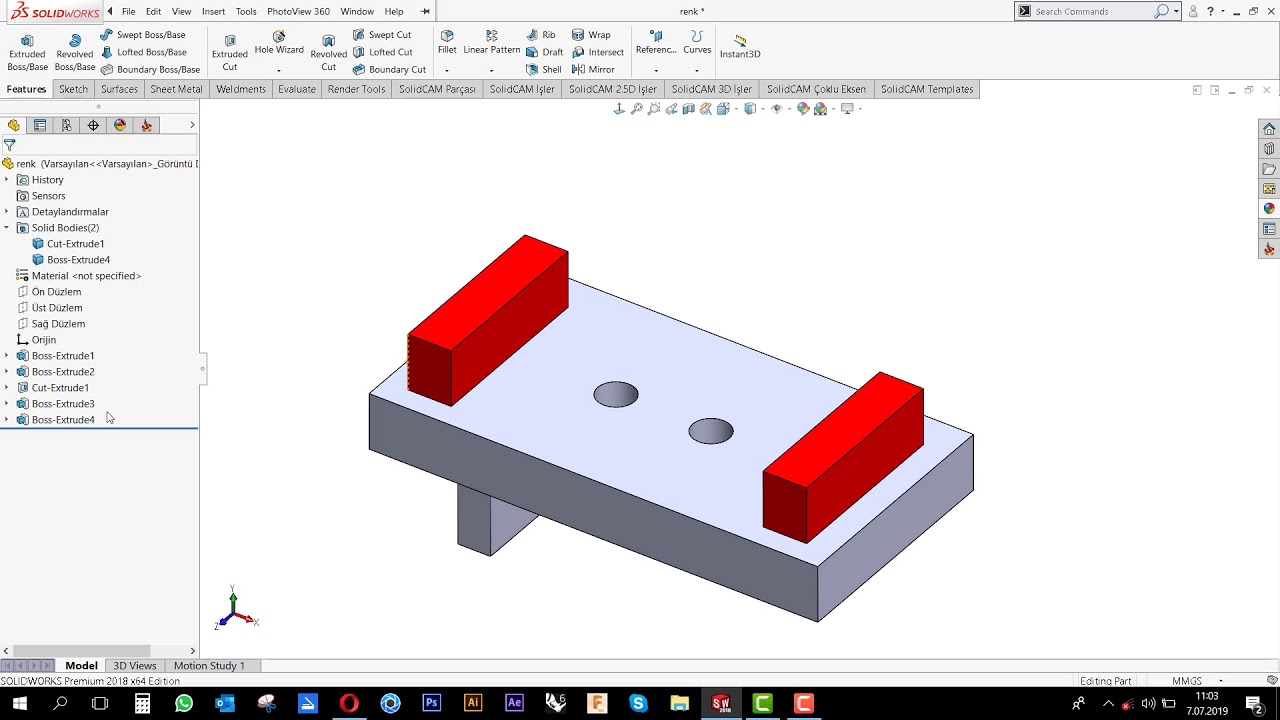
Task: Open the Motion Study 1 tab
Action: (209, 666)
